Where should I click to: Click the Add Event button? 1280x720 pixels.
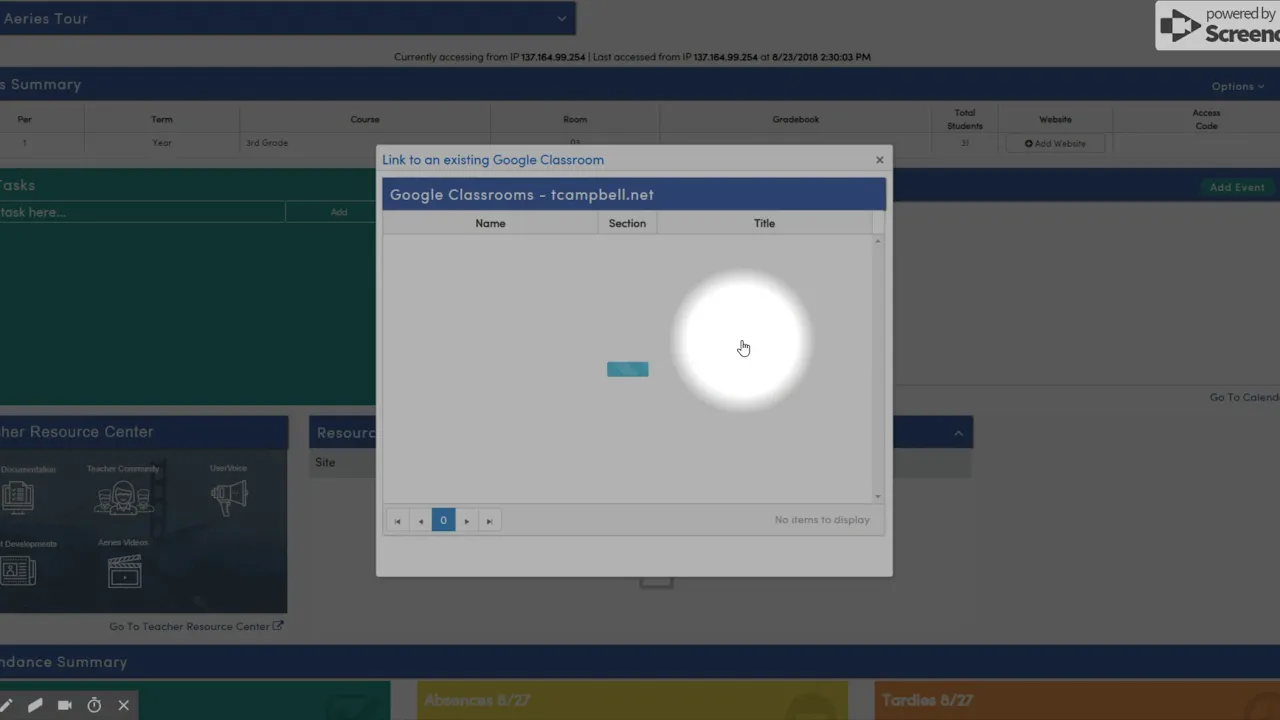click(x=1237, y=187)
